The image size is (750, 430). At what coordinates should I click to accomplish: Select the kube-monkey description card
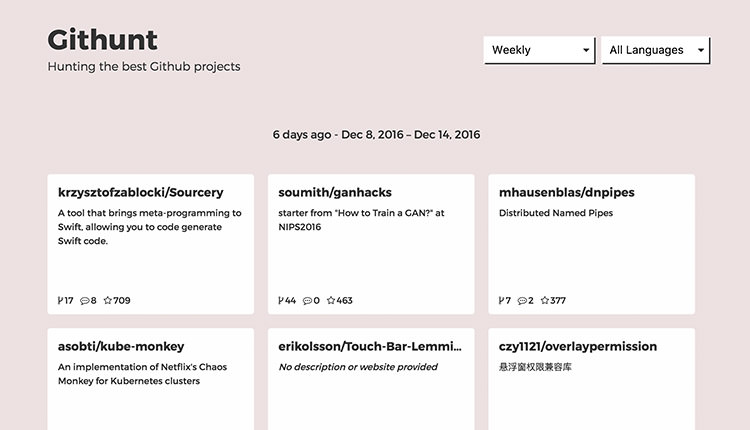tap(151, 379)
